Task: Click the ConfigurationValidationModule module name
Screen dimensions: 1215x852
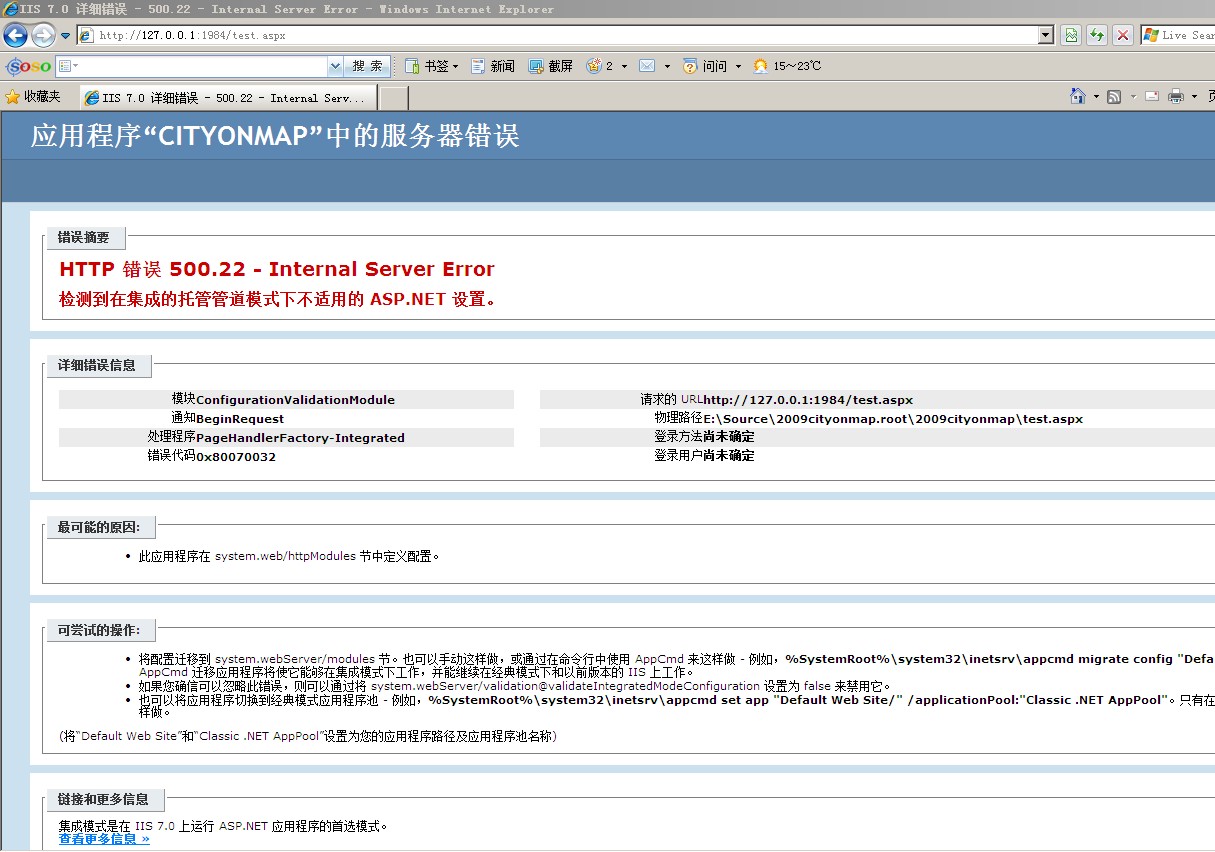Action: [x=295, y=400]
